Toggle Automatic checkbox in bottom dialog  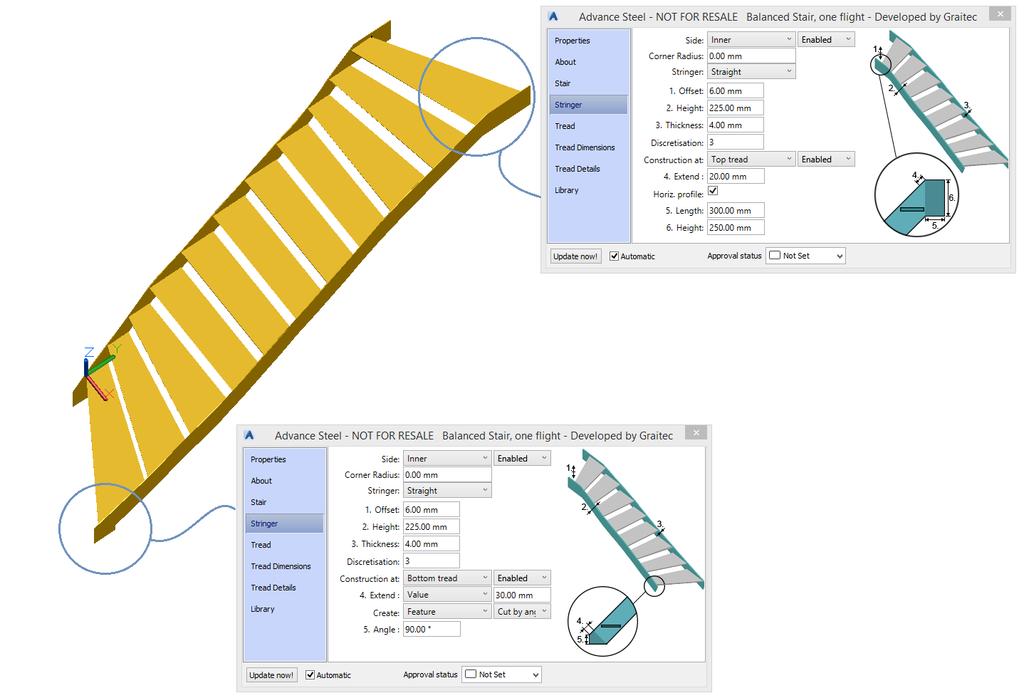pyautogui.click(x=310, y=675)
